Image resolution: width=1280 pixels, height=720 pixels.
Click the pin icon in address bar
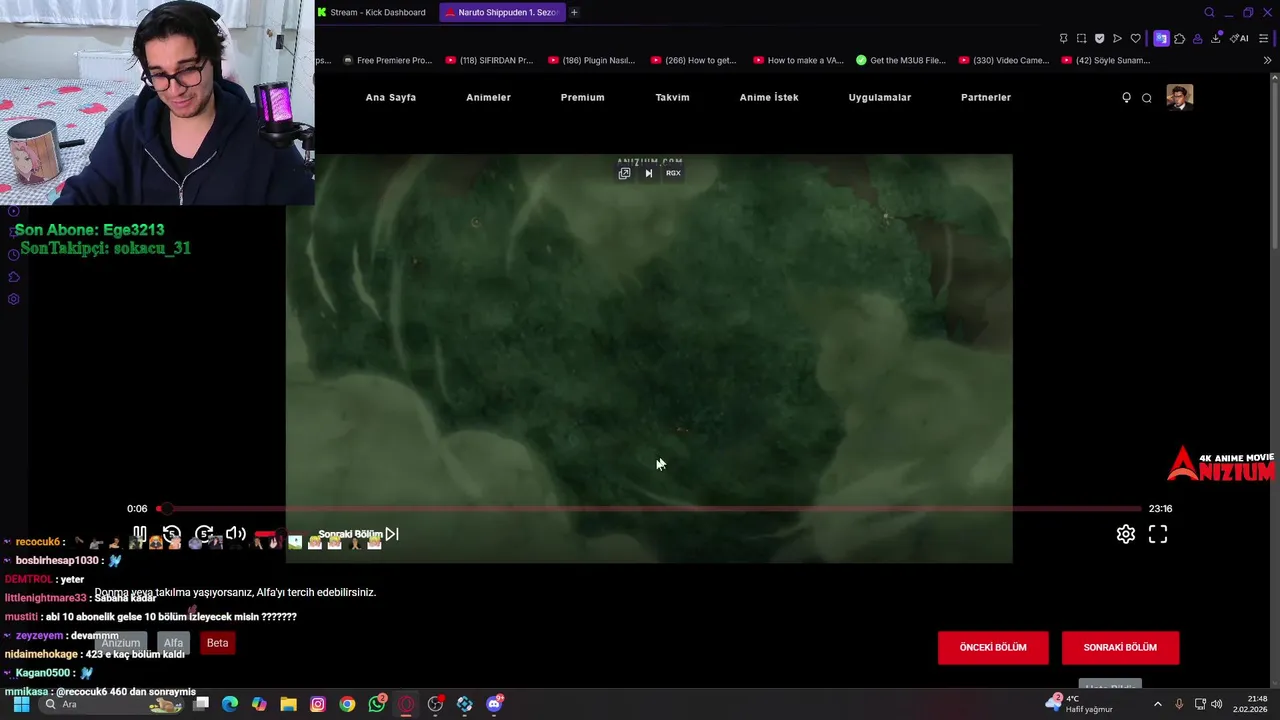1063,38
